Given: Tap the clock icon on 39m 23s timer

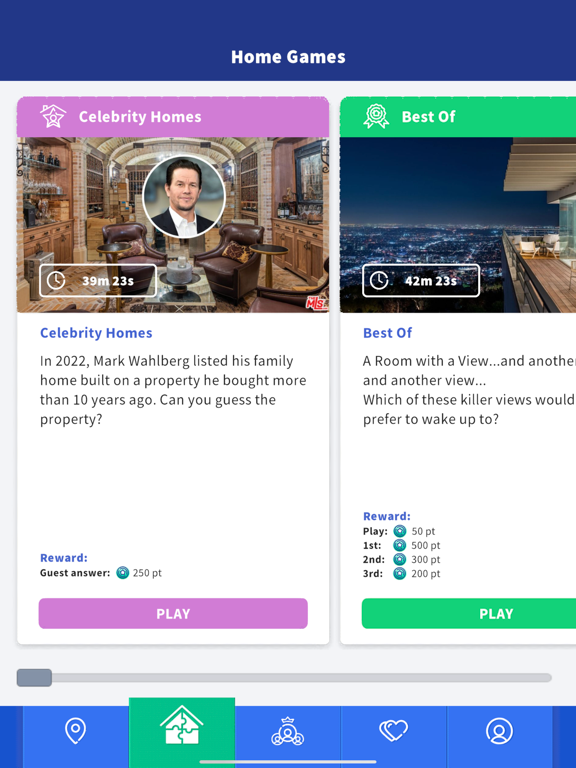Looking at the screenshot, I should click(x=56, y=280).
